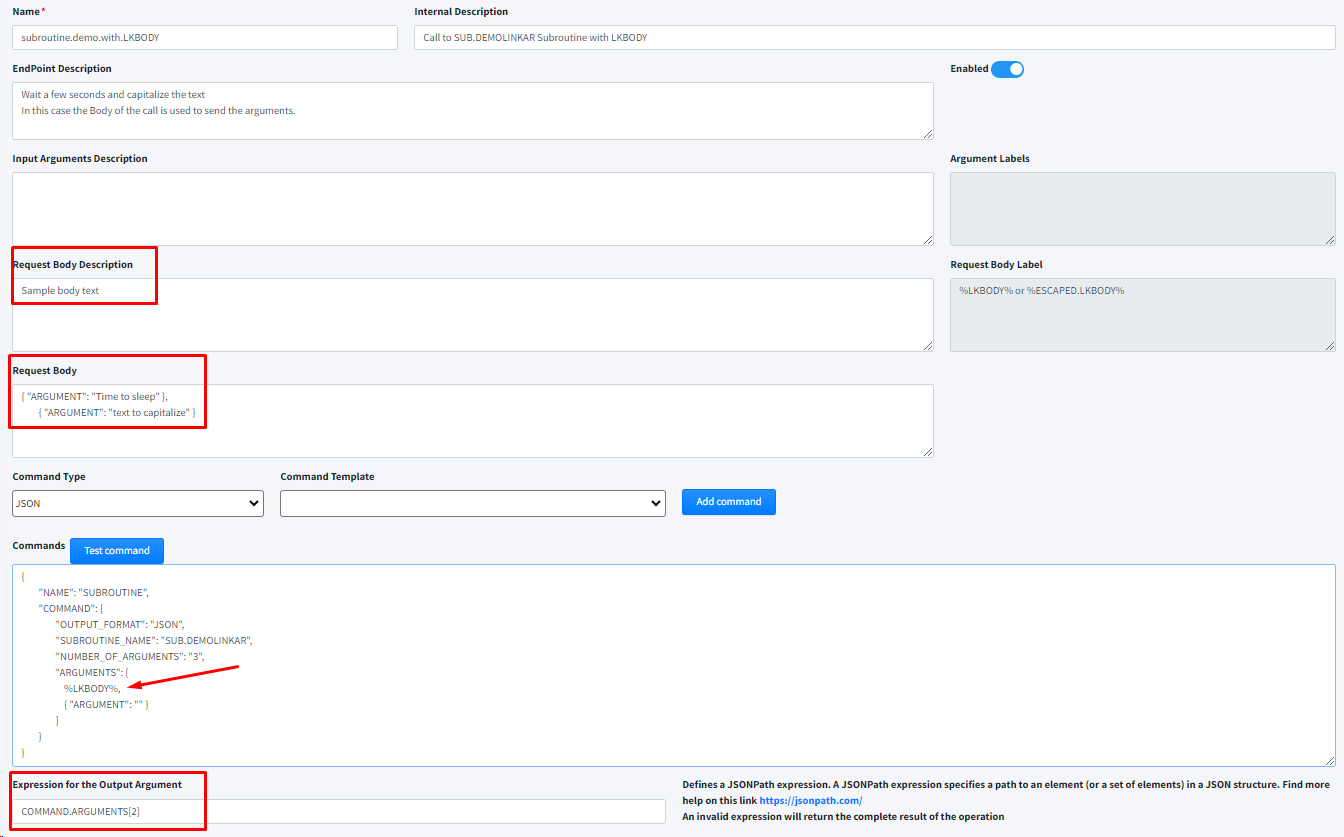Focus the Internal Description field
This screenshot has width=1344, height=837.
874,37
